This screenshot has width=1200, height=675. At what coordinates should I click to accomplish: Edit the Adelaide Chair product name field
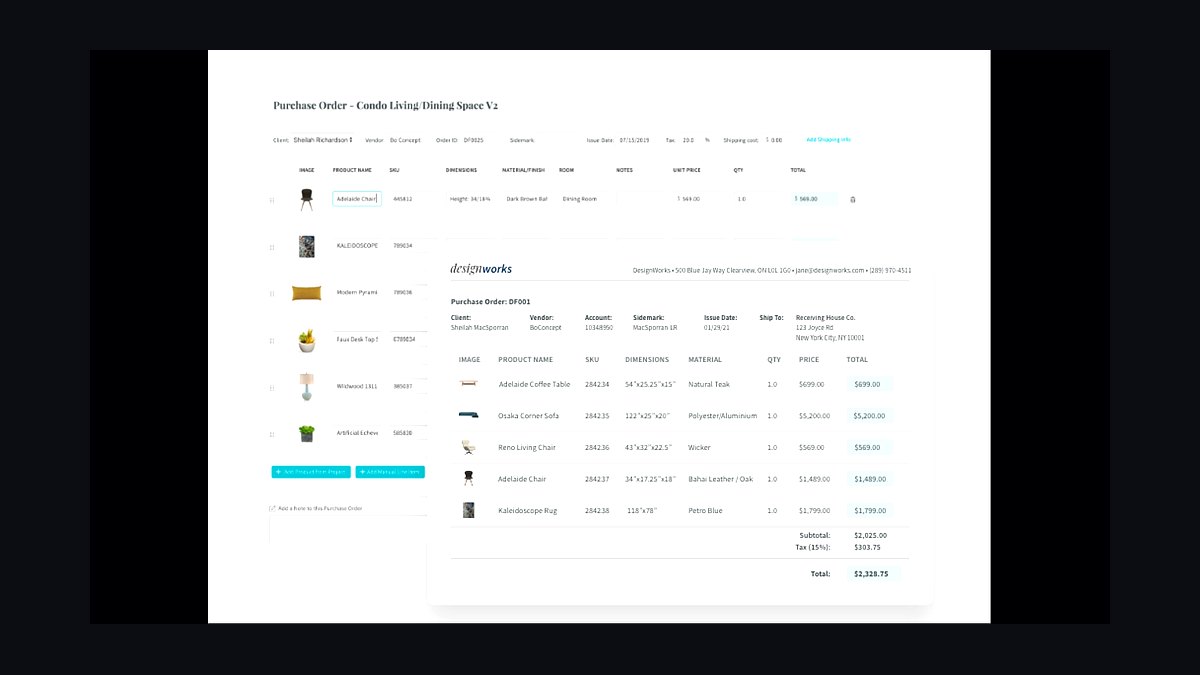pyautogui.click(x=356, y=199)
